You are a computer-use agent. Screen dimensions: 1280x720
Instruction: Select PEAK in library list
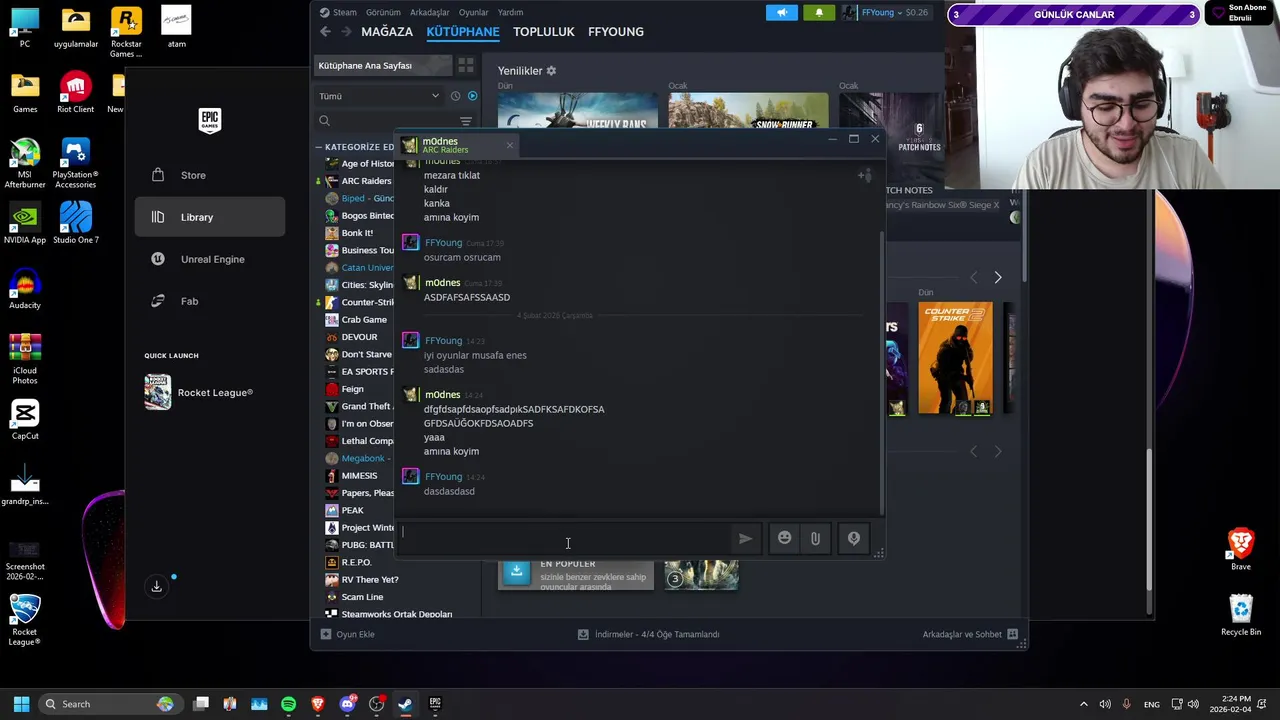[x=352, y=510]
